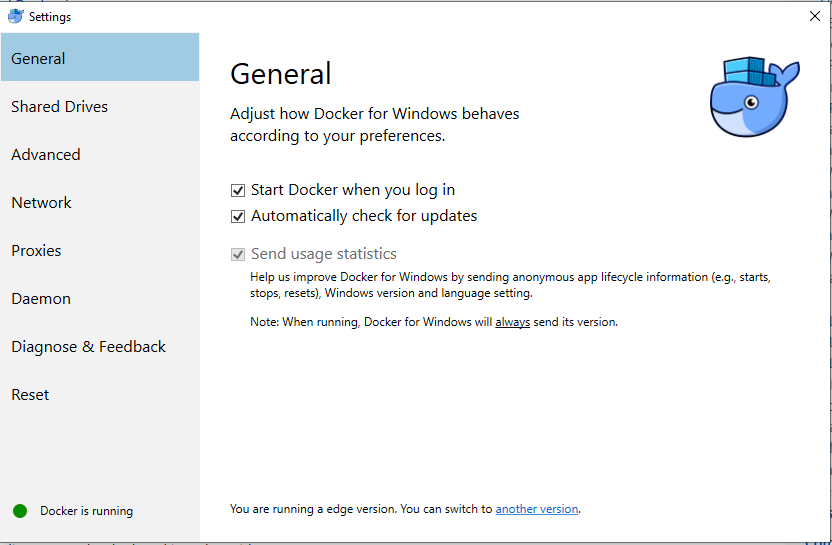Open the Daemon configuration tab
This screenshot has height=545, width=832.
[100, 298]
